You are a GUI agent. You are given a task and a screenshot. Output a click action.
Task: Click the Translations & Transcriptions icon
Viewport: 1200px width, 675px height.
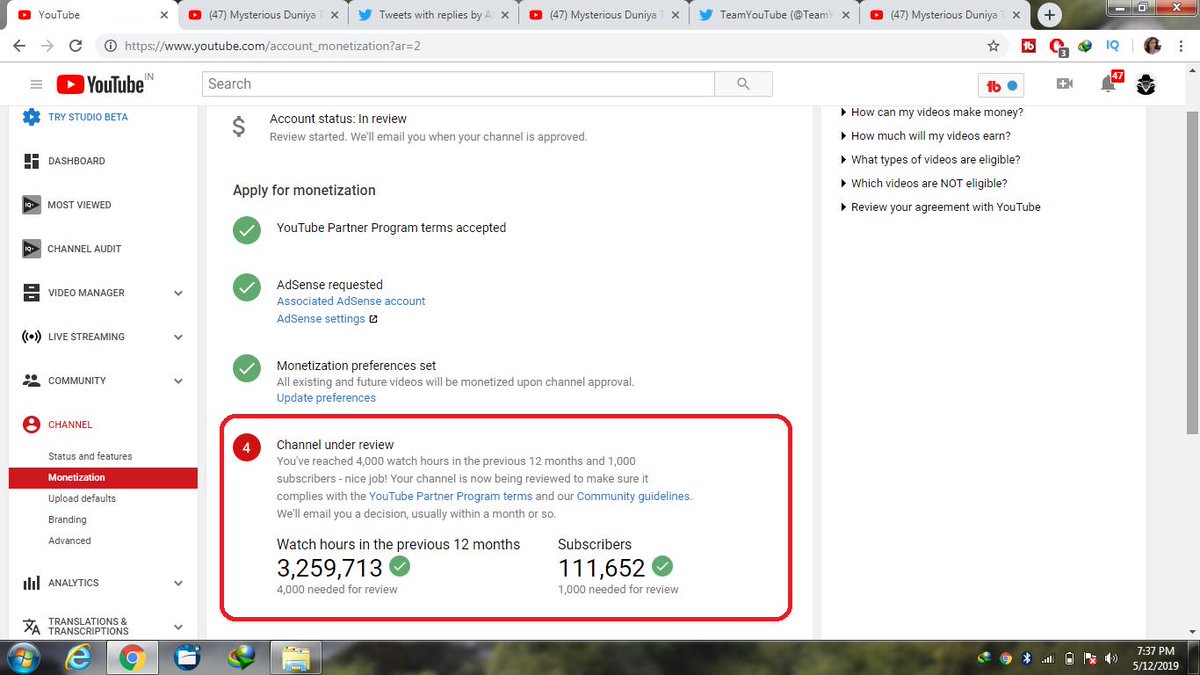point(31,627)
